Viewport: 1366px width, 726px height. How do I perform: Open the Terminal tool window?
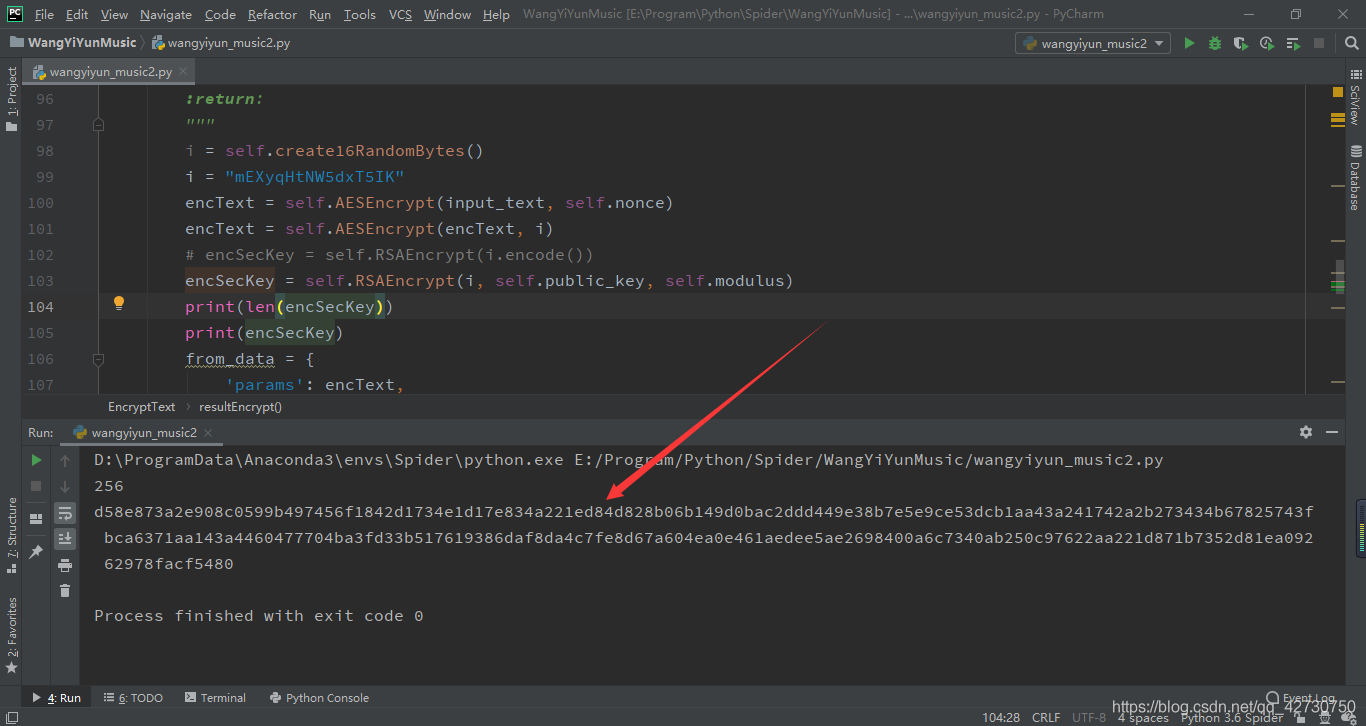coord(214,698)
